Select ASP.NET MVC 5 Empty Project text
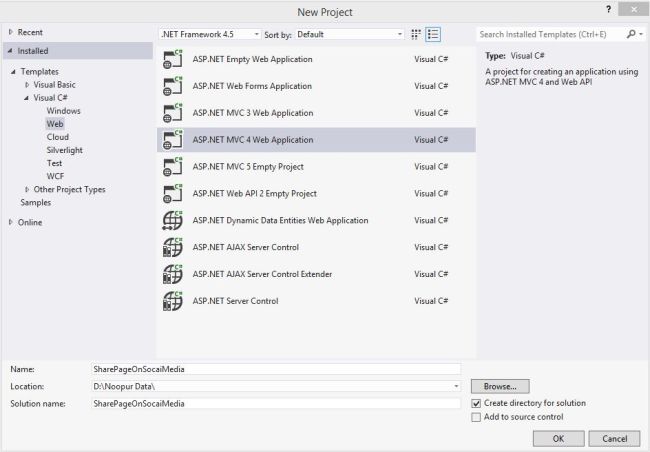This screenshot has height=452, width=650. [x=248, y=167]
